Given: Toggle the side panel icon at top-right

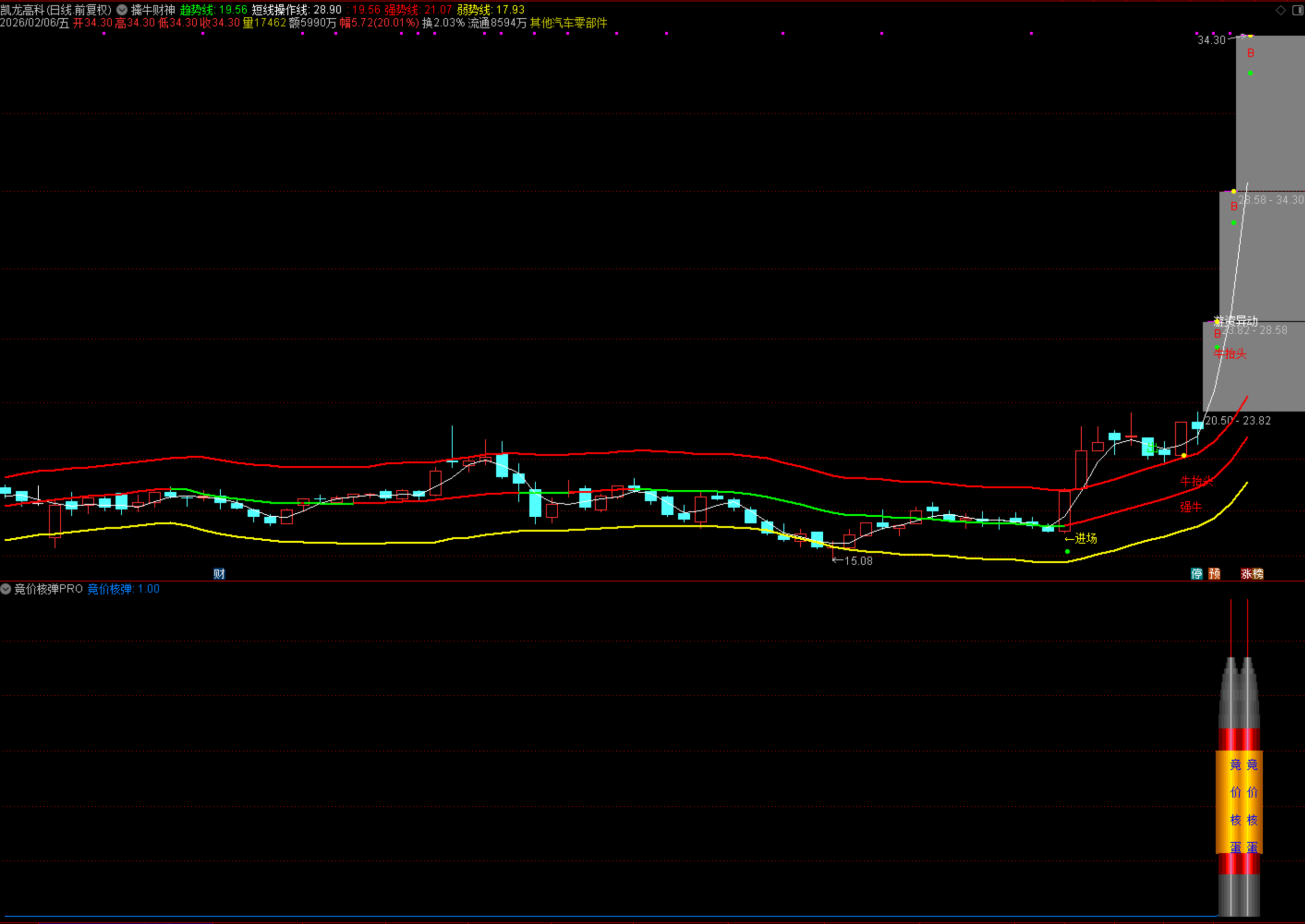Looking at the screenshot, I should tap(1298, 10).
